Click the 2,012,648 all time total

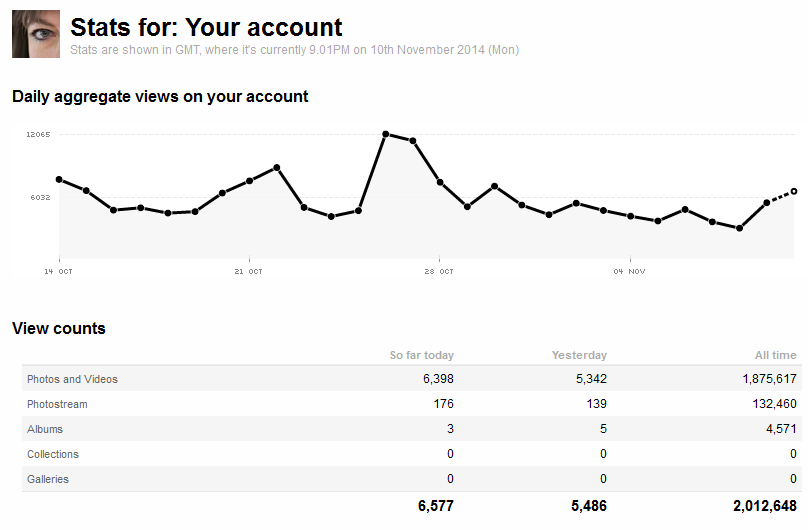(765, 506)
